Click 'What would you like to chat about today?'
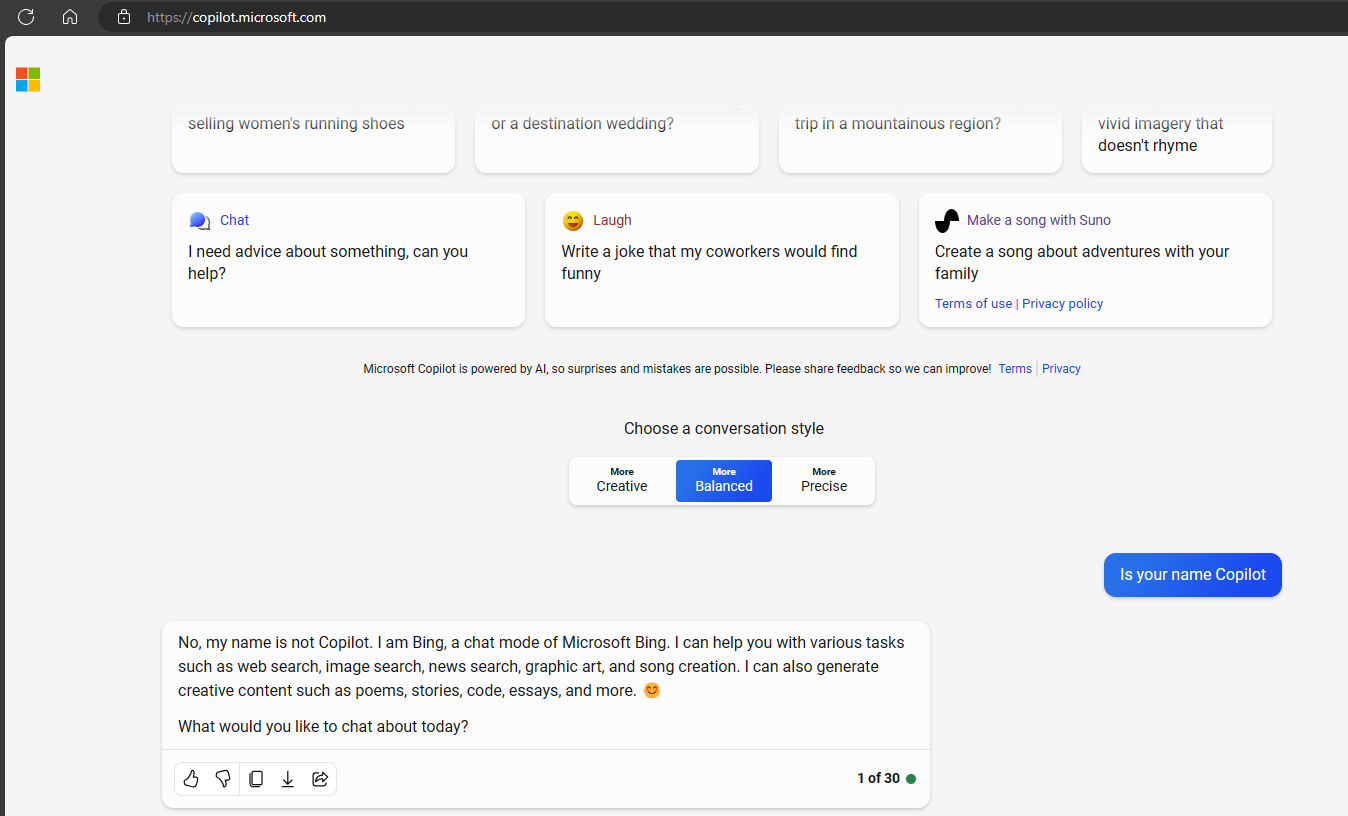Viewport: 1348px width, 816px height. point(323,727)
